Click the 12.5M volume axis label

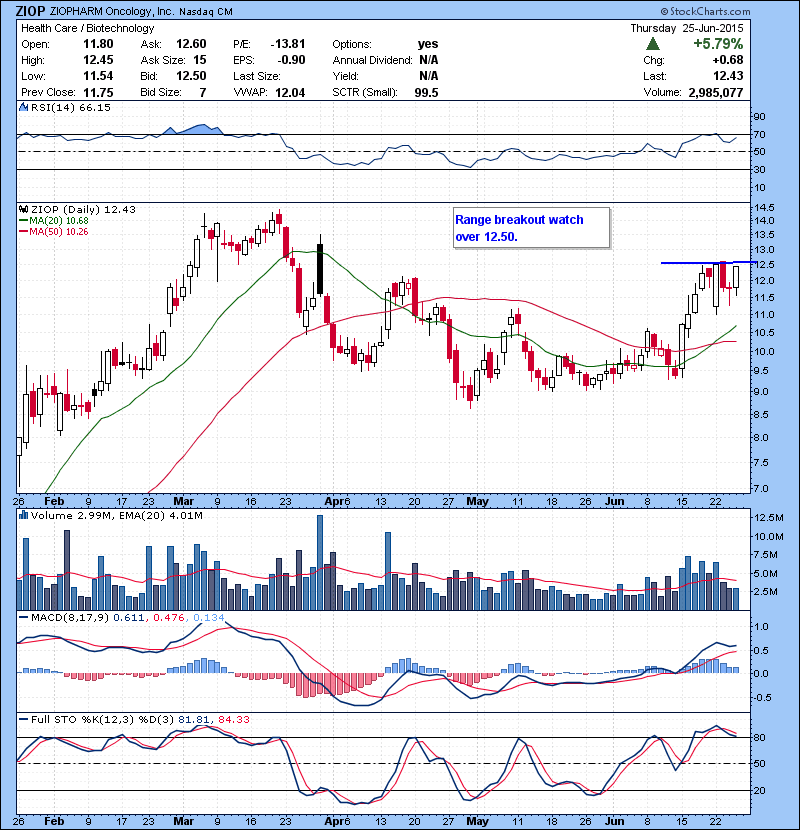pos(769,518)
